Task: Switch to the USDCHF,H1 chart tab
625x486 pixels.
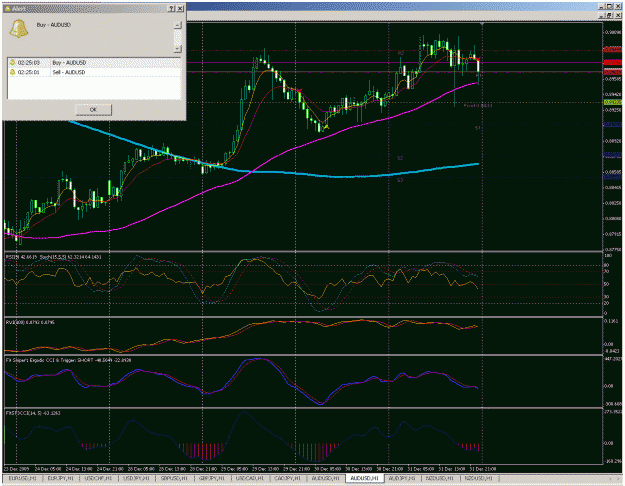Action: [98, 478]
